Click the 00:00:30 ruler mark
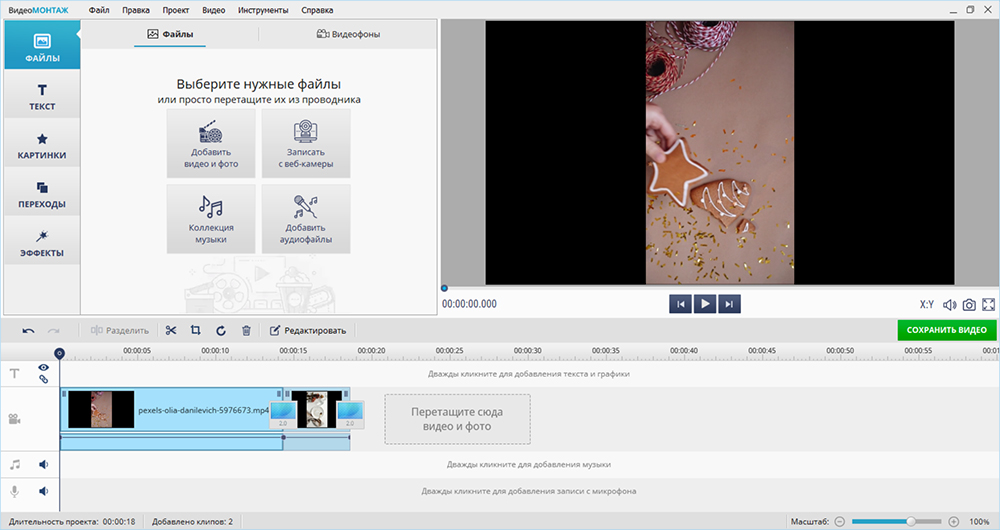Image resolution: width=1000 pixels, height=530 pixels. (x=527, y=351)
